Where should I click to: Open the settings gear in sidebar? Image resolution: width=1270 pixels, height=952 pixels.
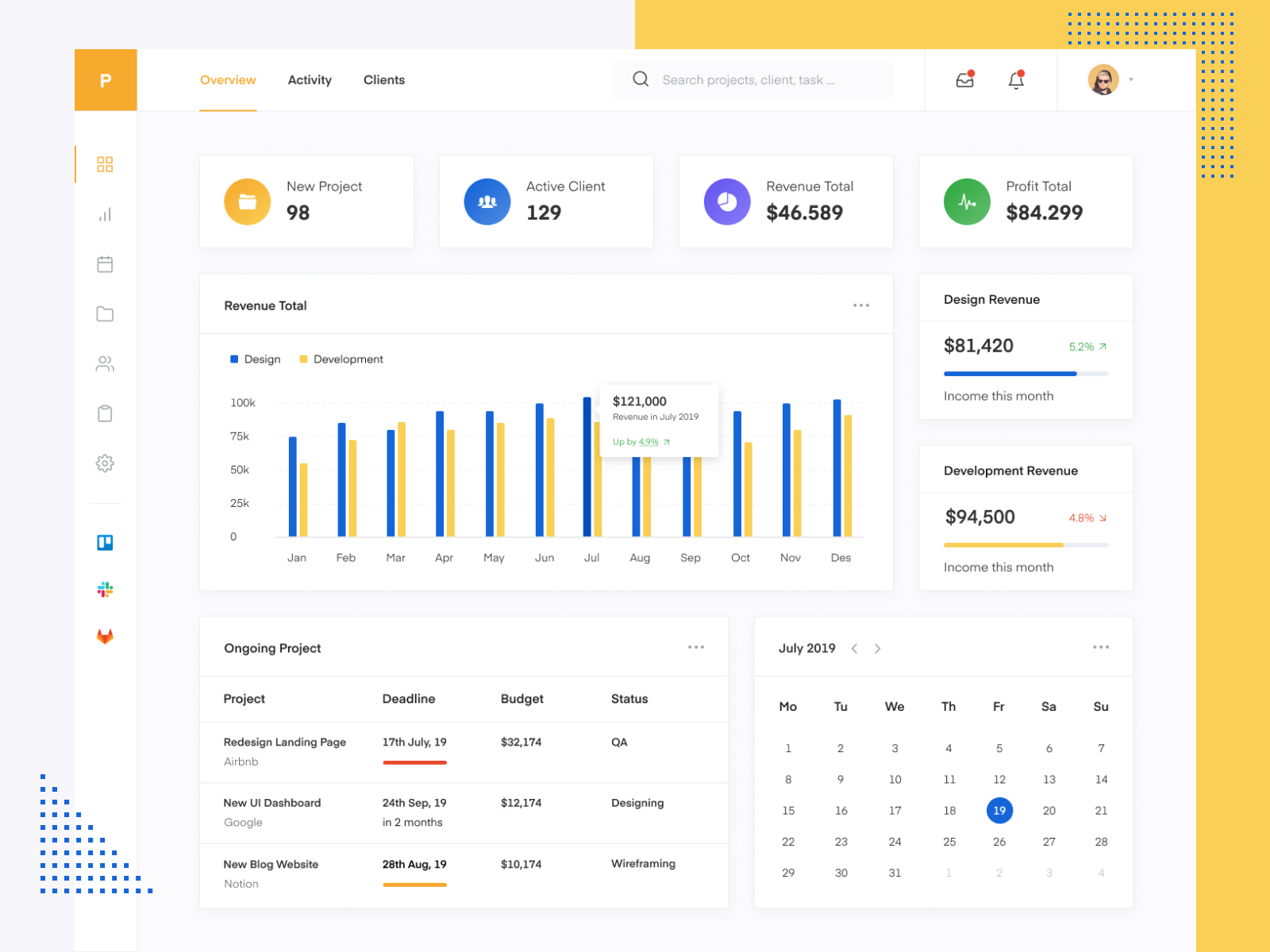pyautogui.click(x=105, y=463)
